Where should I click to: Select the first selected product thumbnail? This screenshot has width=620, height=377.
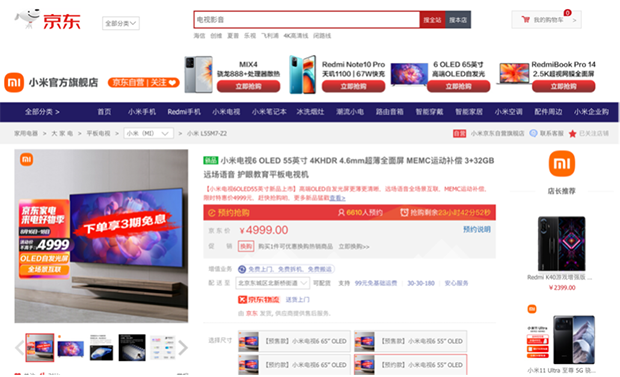click(40, 348)
